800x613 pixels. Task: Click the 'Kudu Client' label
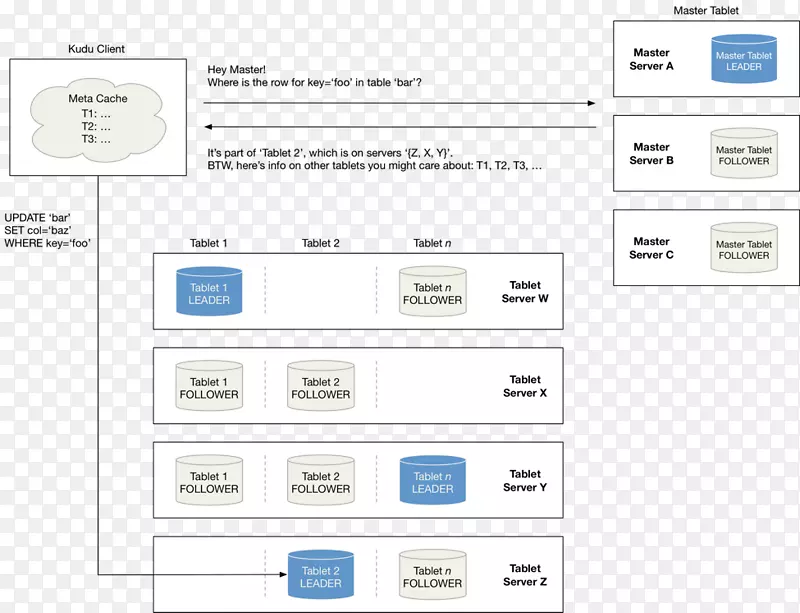point(96,49)
